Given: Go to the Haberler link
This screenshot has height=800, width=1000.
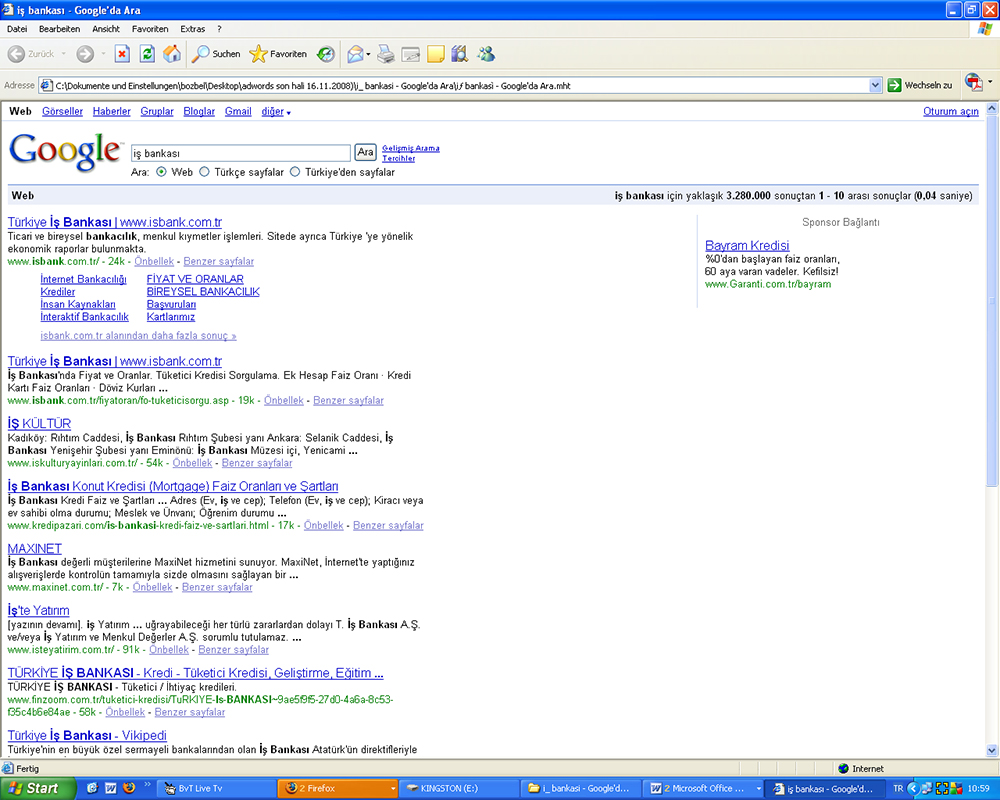Looking at the screenshot, I should pos(112,112).
